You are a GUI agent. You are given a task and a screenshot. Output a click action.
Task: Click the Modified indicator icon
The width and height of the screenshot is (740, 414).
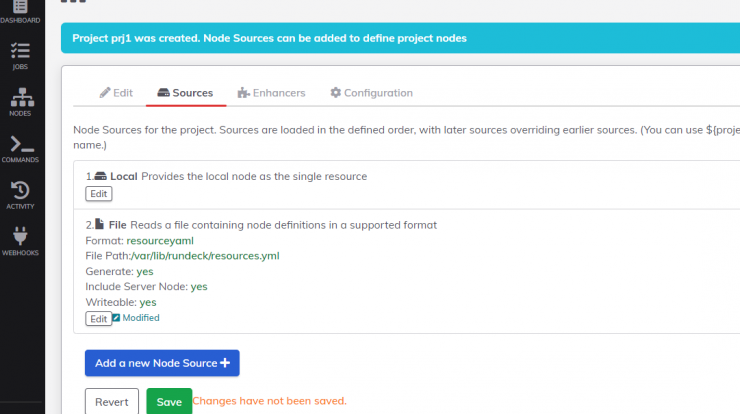(116, 318)
